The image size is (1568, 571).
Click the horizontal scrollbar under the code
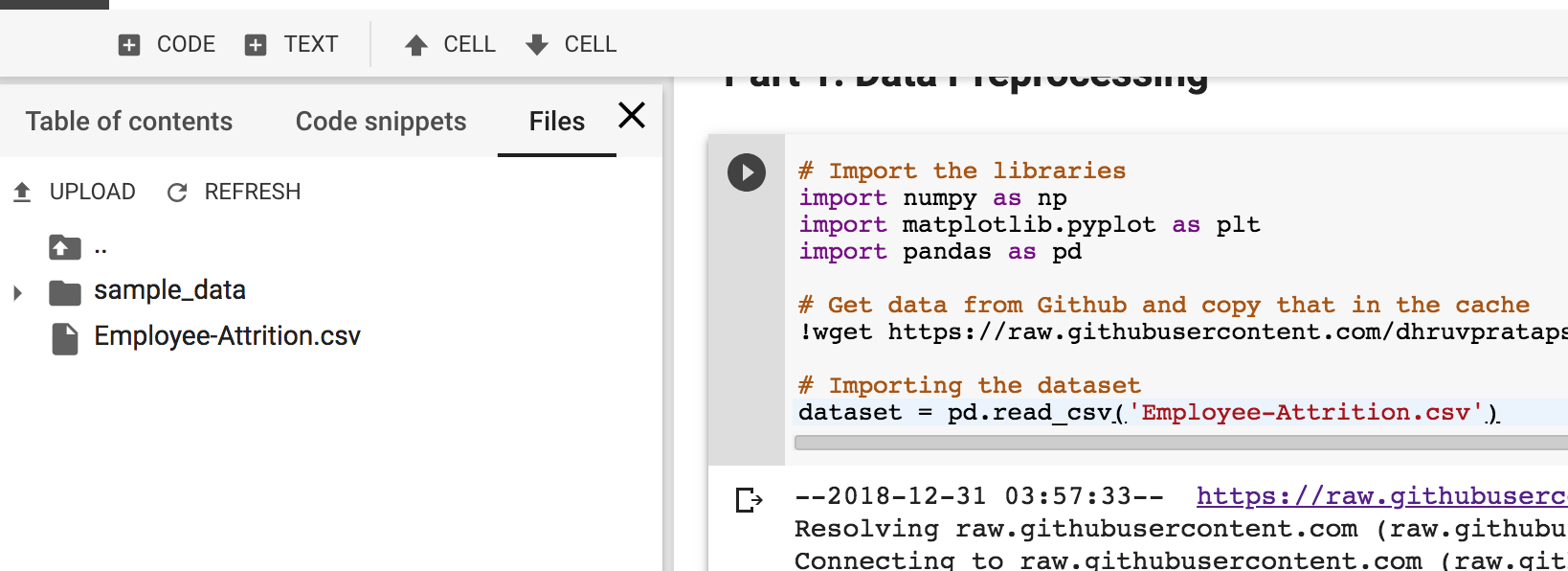point(1181,443)
